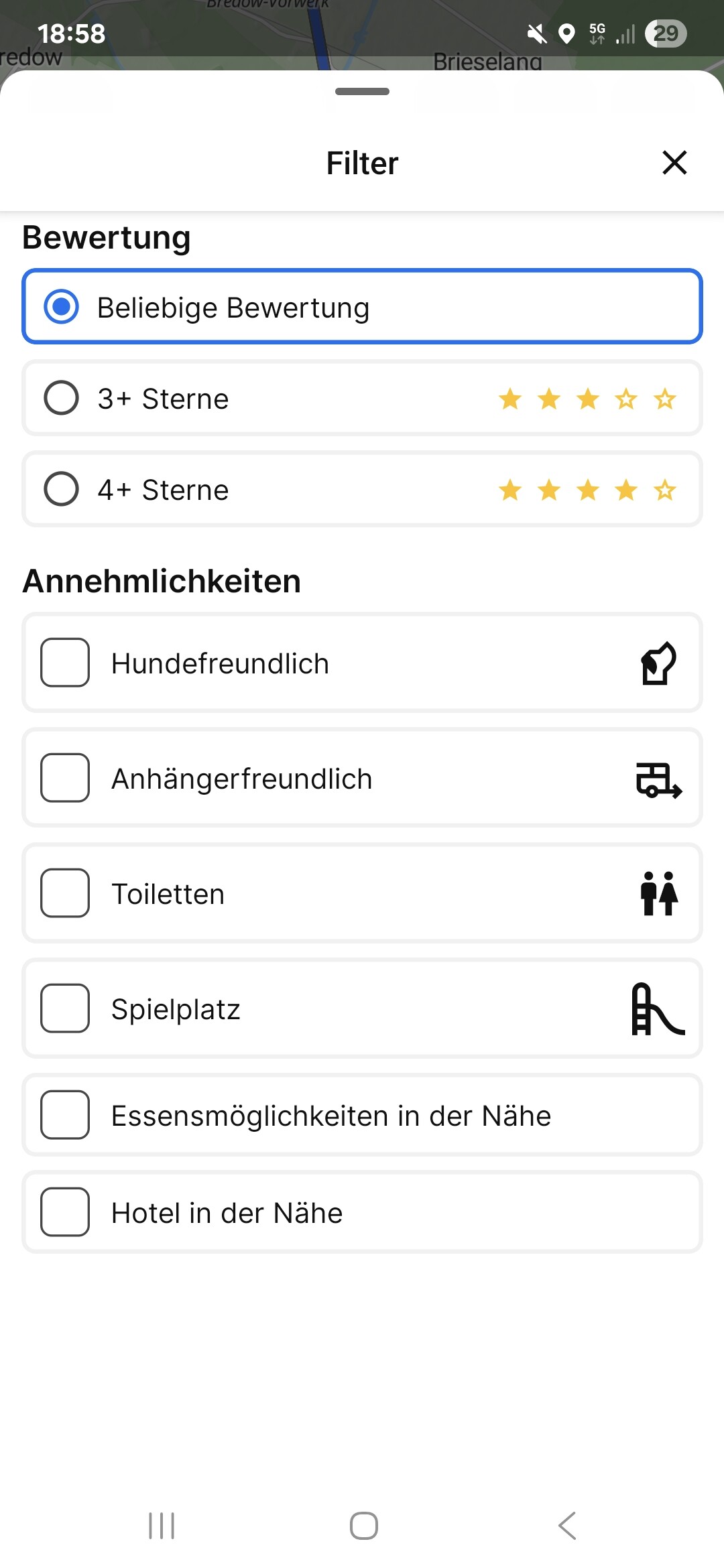The width and height of the screenshot is (724, 1568).
Task: Check Hotel in der Nähe
Action: click(x=65, y=1212)
